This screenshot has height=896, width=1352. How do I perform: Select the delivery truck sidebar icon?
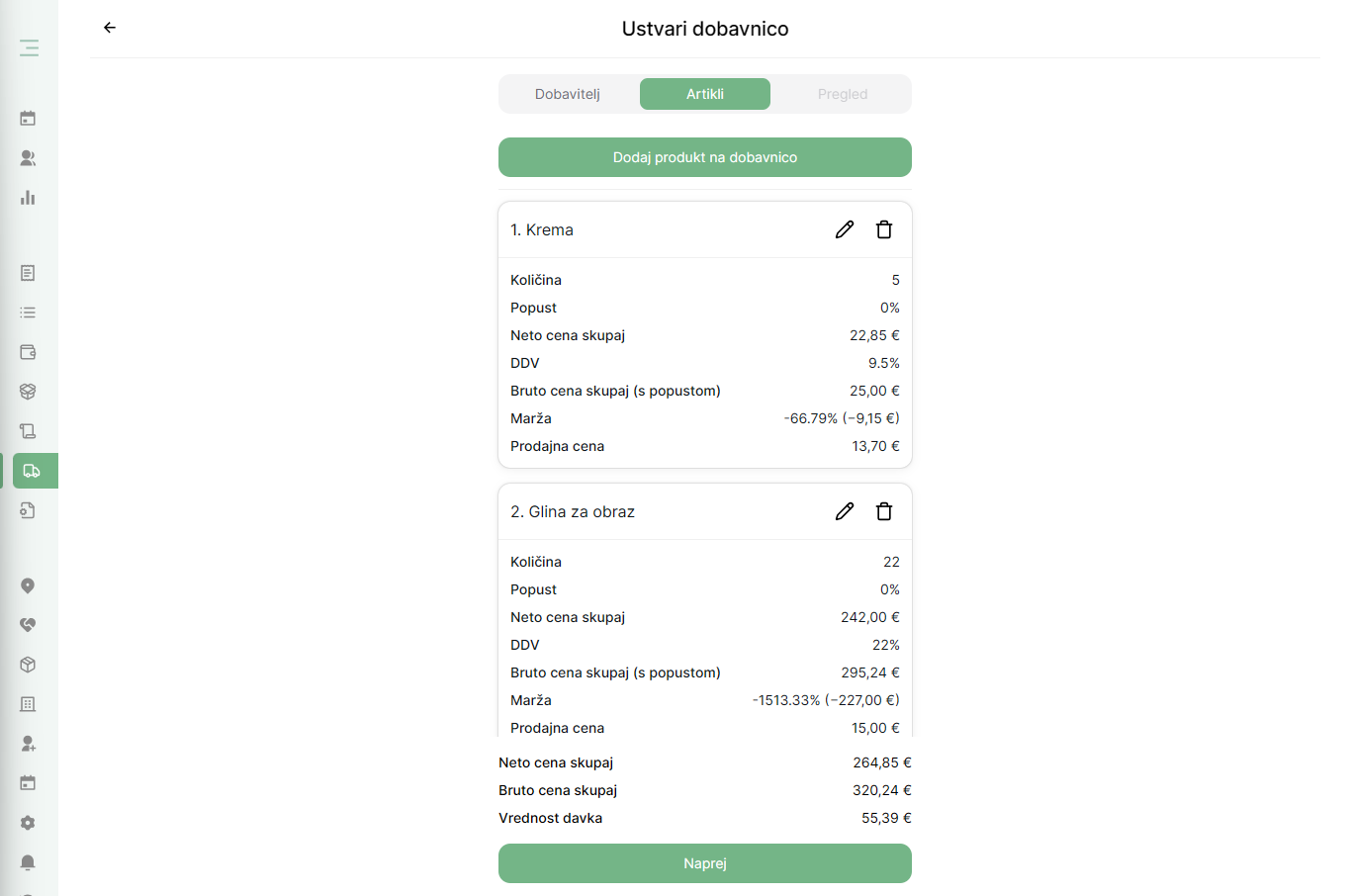[32, 471]
